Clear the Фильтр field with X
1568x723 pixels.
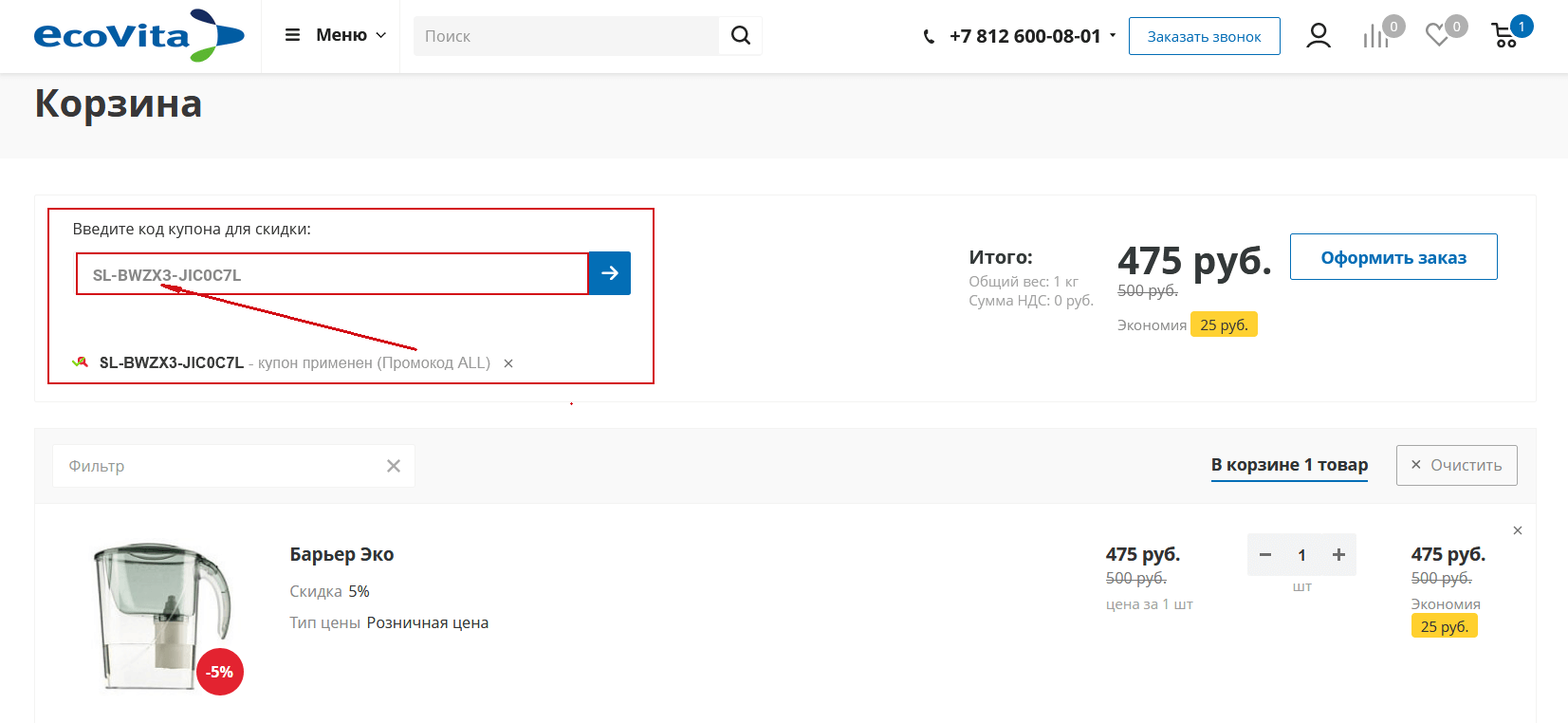click(x=394, y=466)
